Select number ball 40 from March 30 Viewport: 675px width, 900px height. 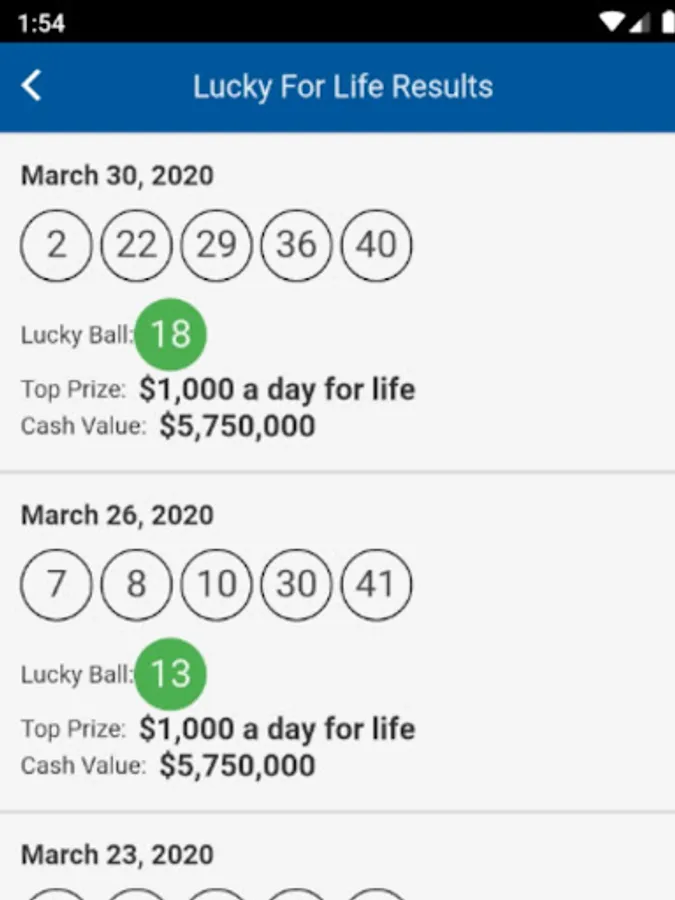tap(377, 245)
